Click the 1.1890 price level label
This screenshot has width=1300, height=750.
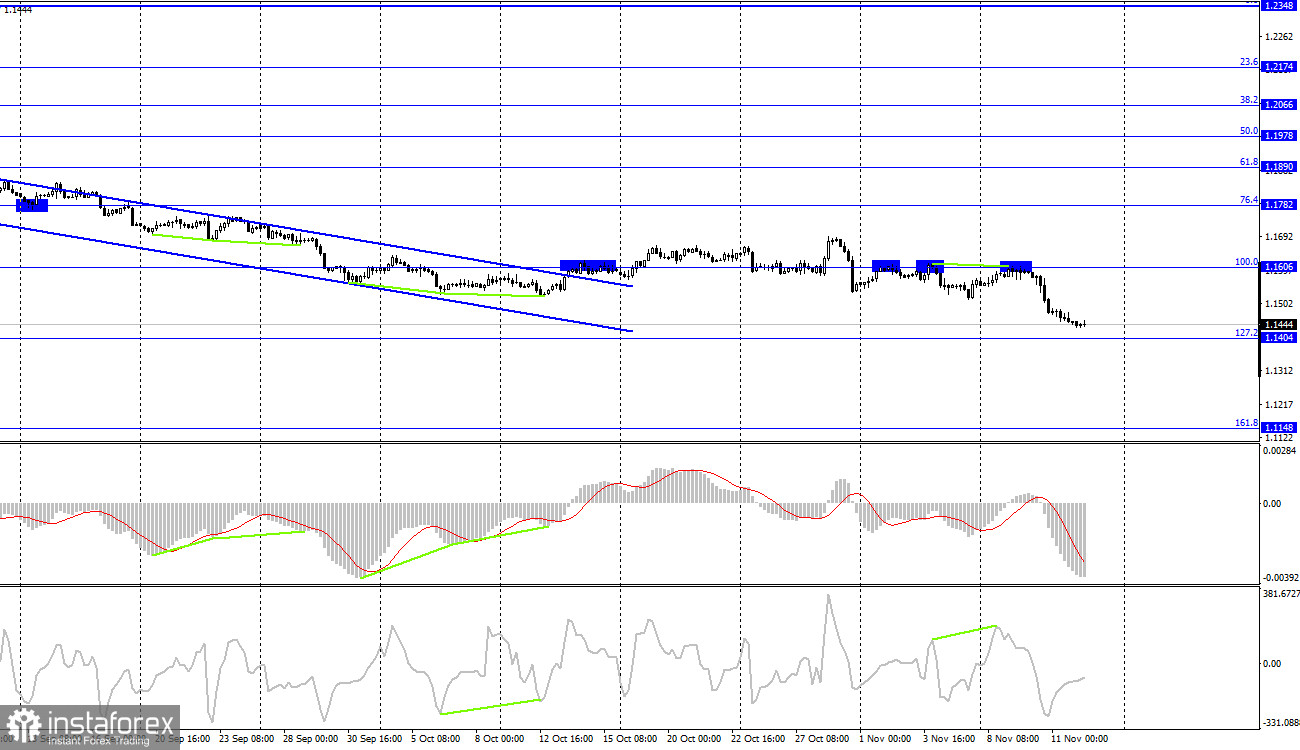point(1279,167)
